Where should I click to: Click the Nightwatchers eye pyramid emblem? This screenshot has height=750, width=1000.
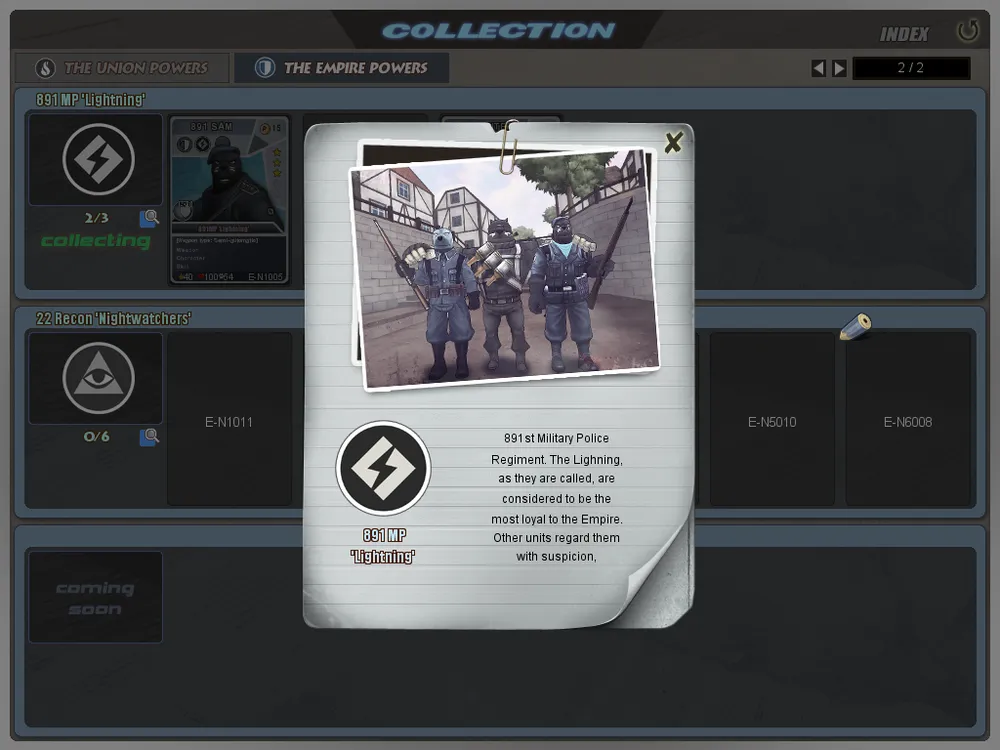(x=98, y=378)
